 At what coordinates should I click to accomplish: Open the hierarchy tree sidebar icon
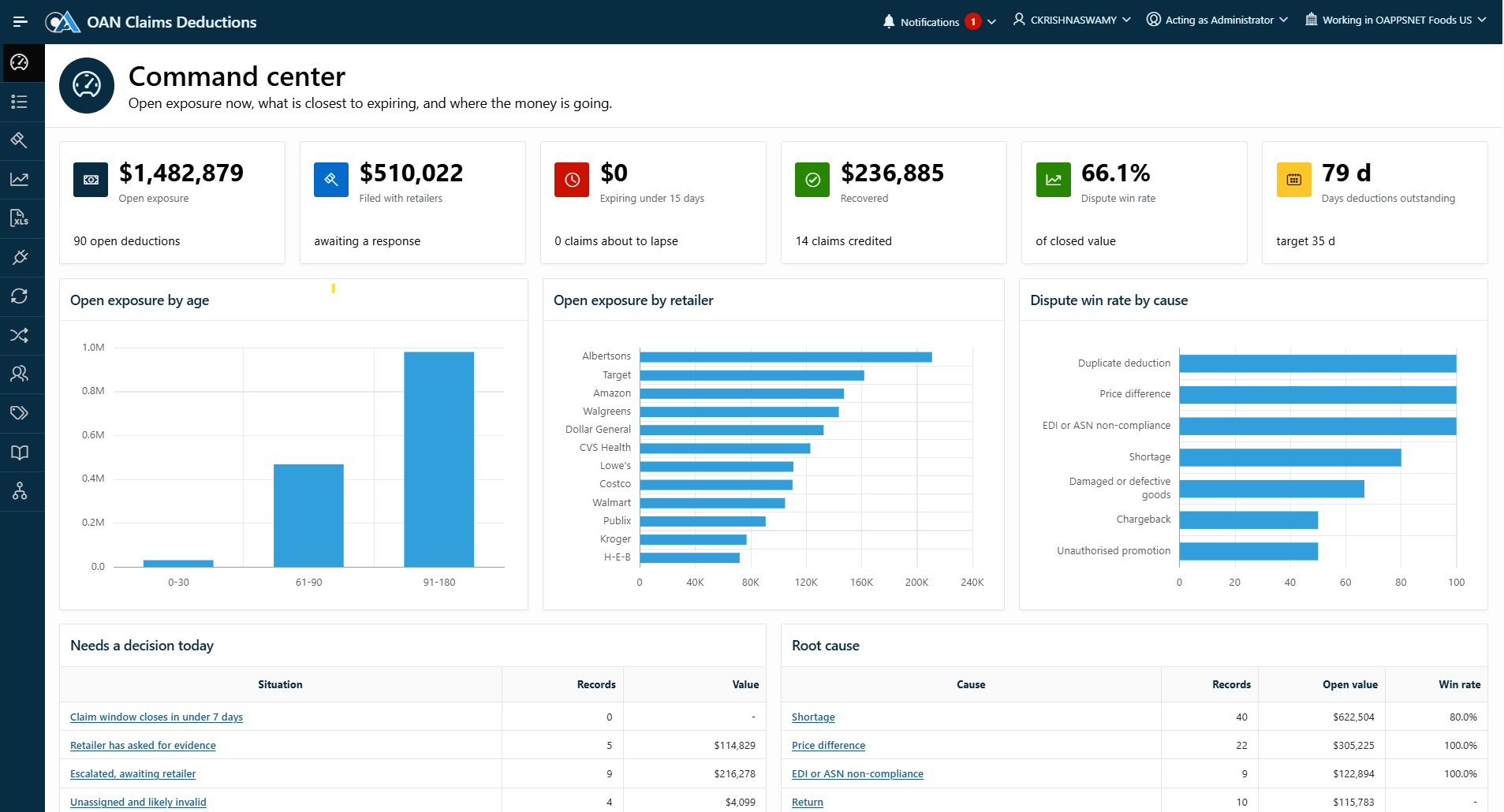pyautogui.click(x=20, y=491)
